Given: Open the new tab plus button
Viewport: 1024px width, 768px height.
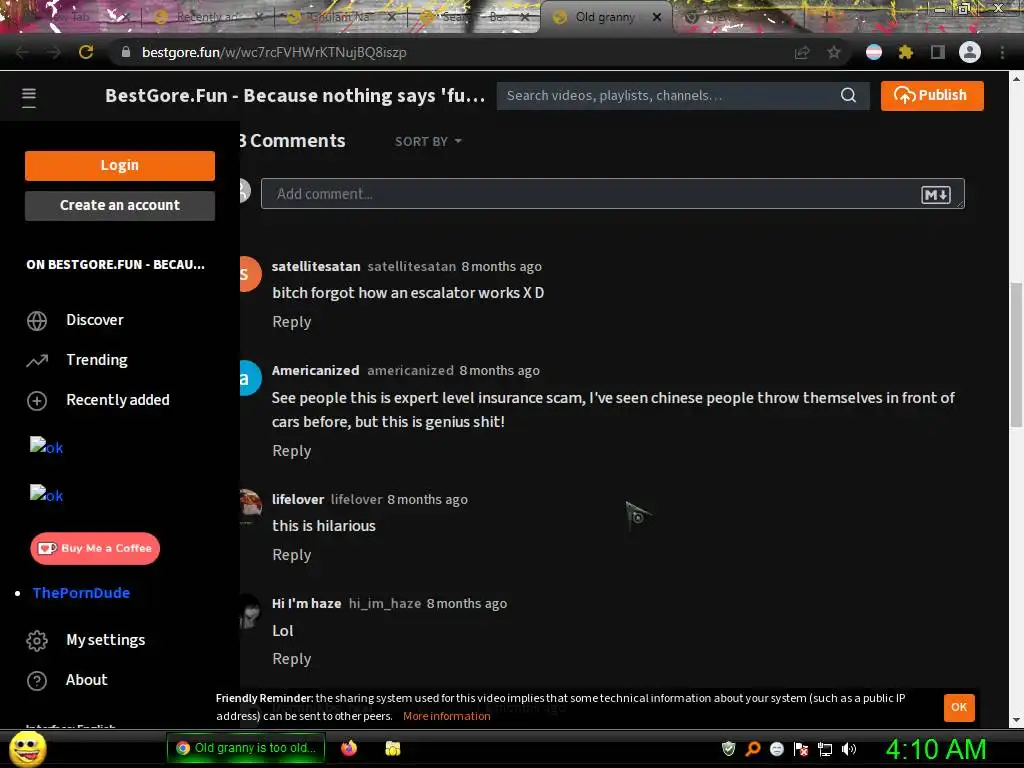Looking at the screenshot, I should point(826,17).
